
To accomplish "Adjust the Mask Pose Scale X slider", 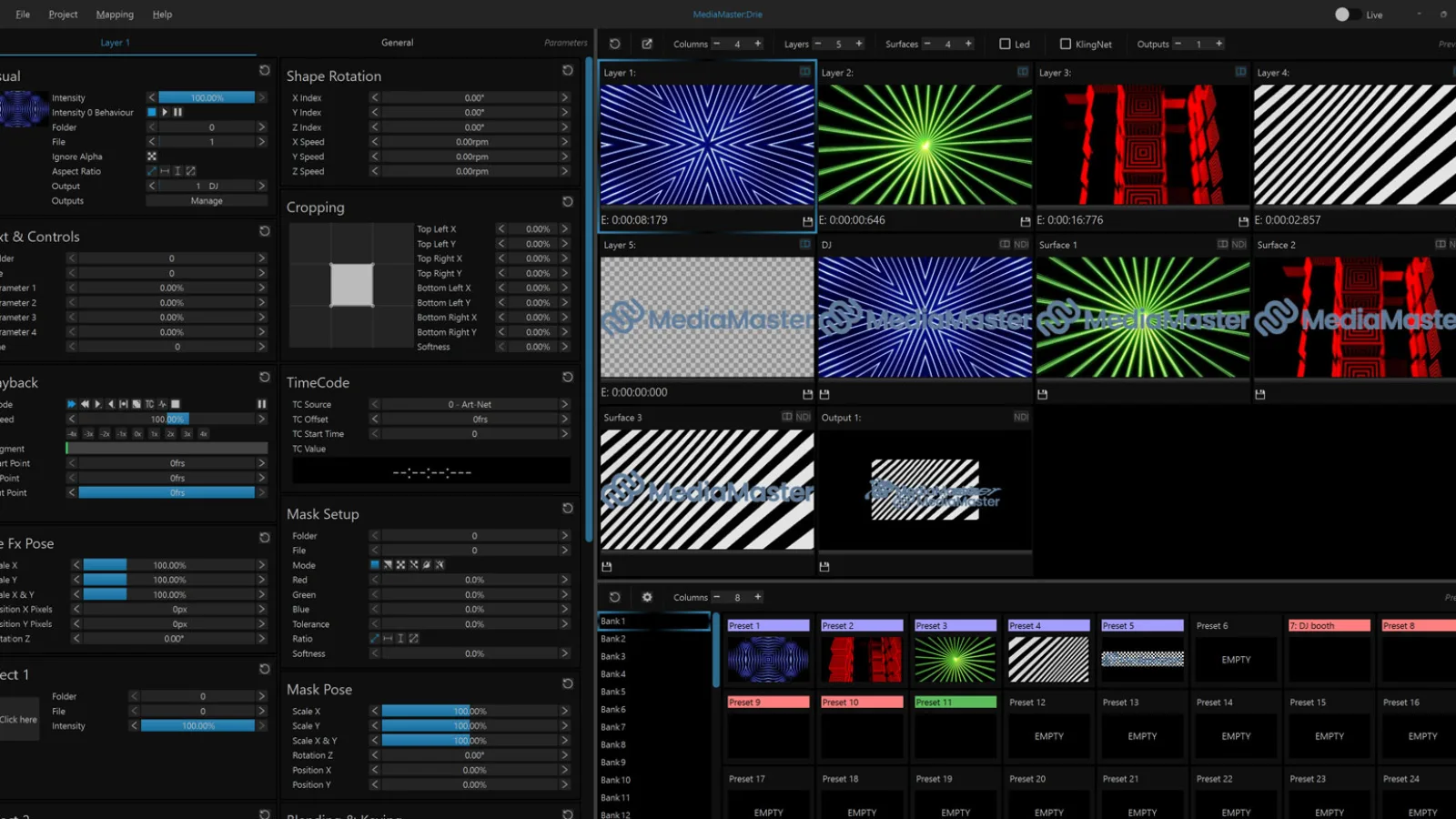I will coord(469,712).
